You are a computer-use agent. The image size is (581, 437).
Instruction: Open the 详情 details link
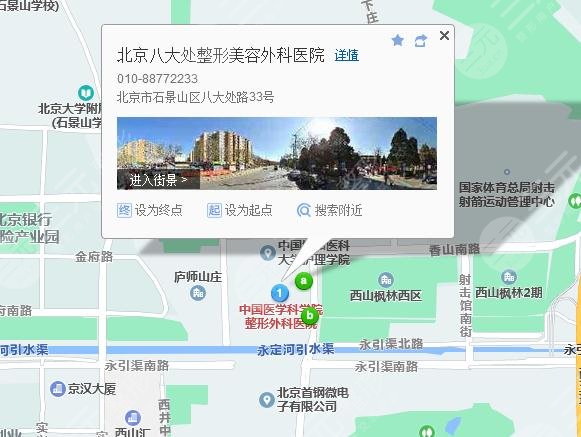coord(346,56)
